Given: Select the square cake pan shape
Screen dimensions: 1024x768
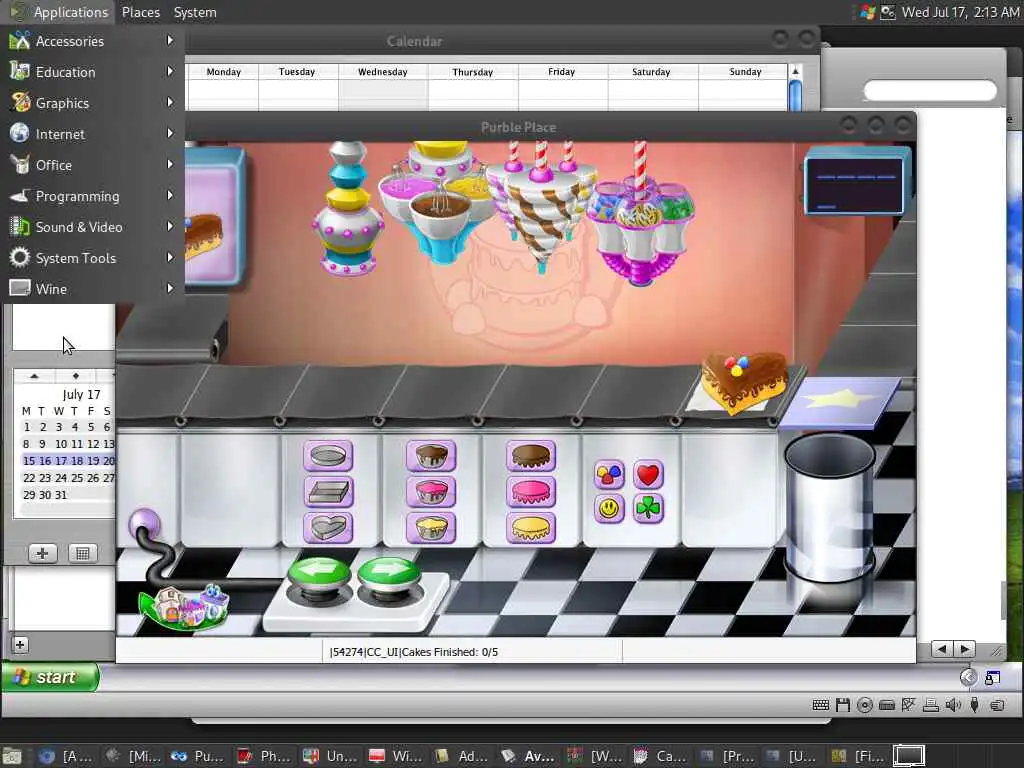Looking at the screenshot, I should [x=328, y=491].
